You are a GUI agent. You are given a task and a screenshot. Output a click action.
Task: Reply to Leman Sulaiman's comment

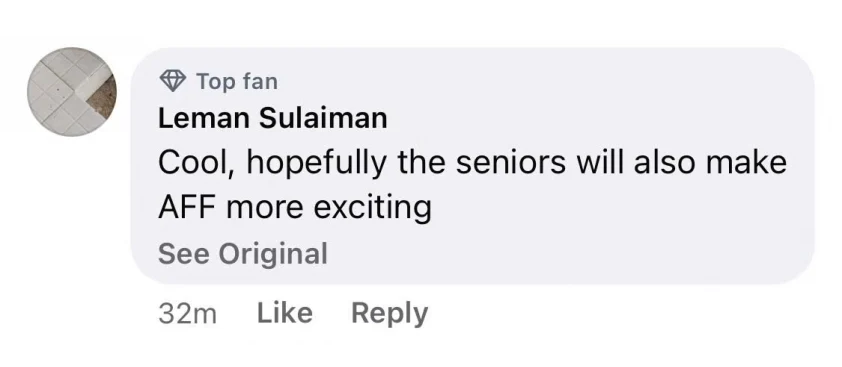[x=389, y=314]
